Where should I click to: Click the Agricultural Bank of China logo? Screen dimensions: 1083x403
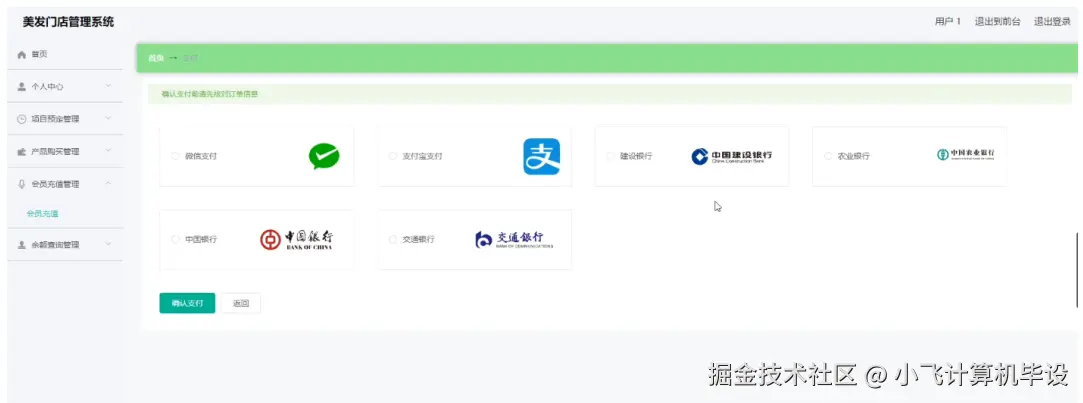coord(966,154)
